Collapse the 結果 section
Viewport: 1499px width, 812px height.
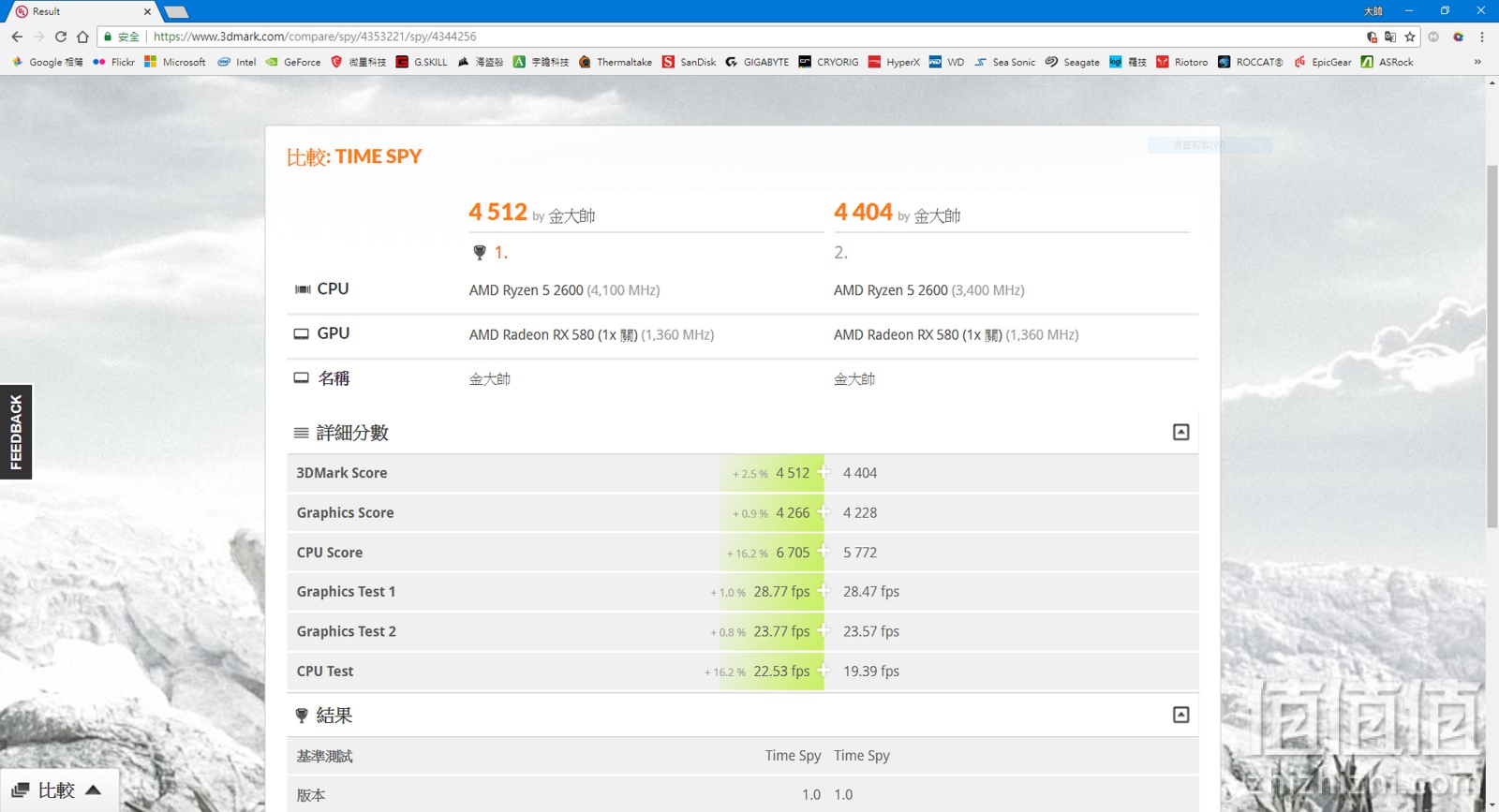tap(1181, 715)
